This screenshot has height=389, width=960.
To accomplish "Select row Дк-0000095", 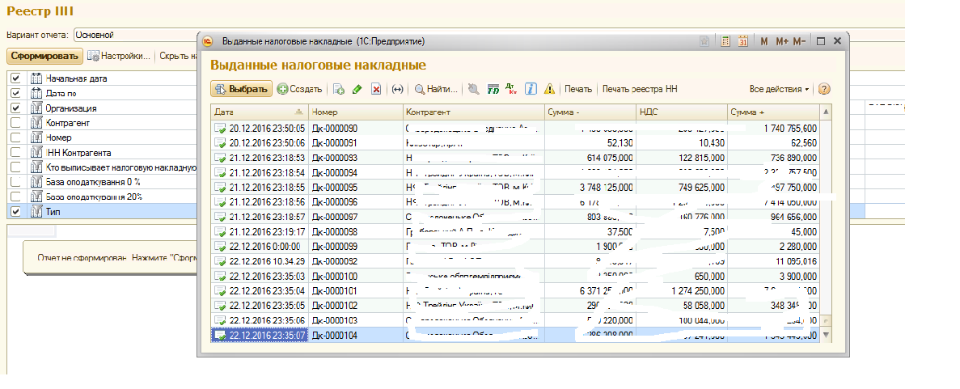I will tap(515, 187).
